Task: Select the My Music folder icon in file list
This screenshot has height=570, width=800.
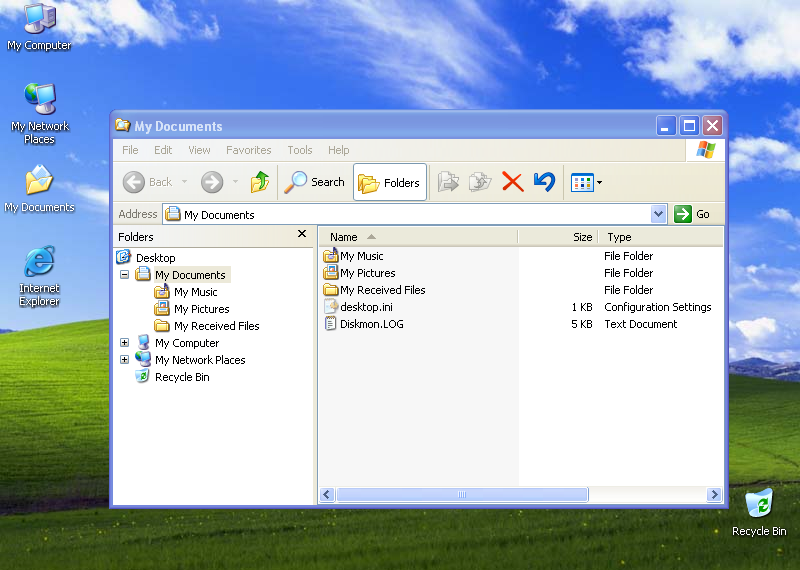Action: tap(331, 255)
